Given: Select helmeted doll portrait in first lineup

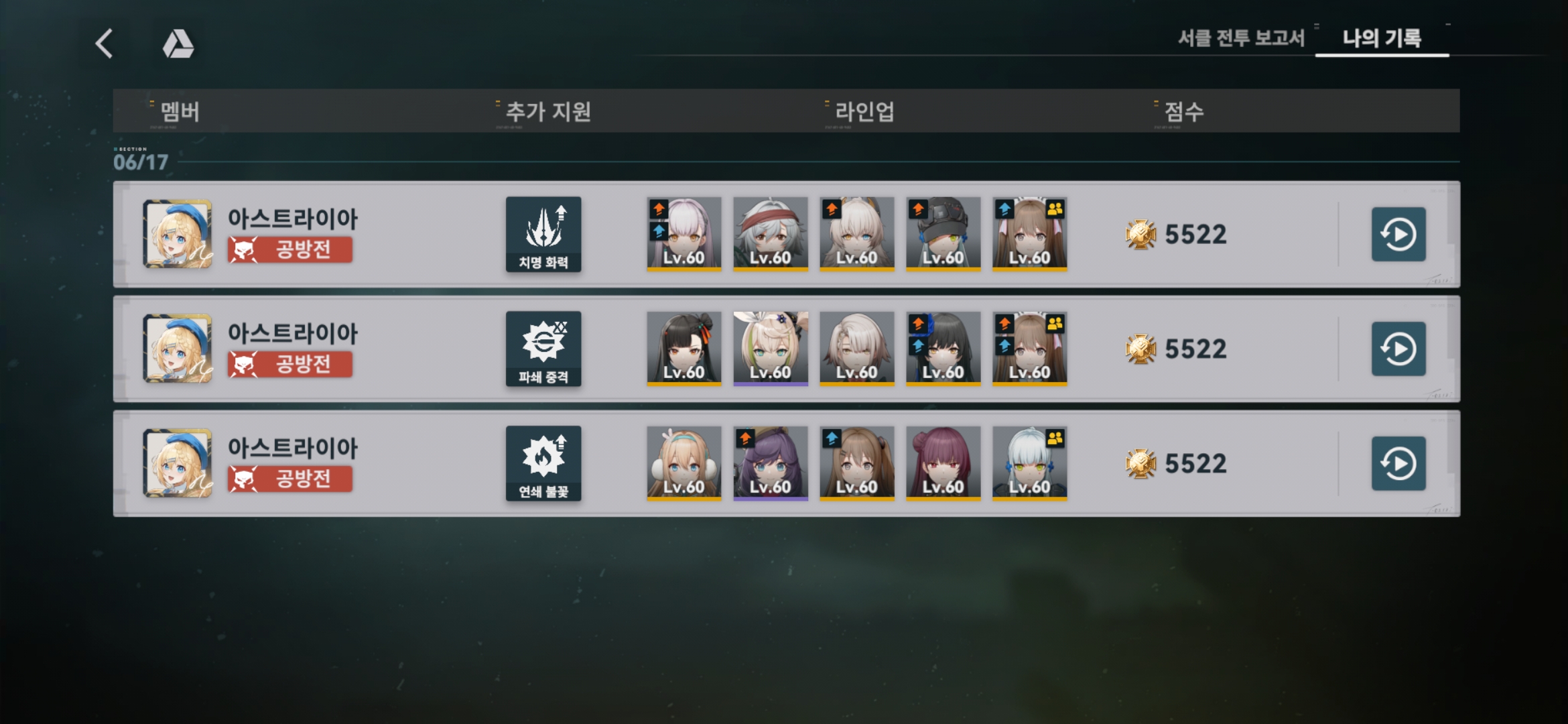Looking at the screenshot, I should 943,234.
